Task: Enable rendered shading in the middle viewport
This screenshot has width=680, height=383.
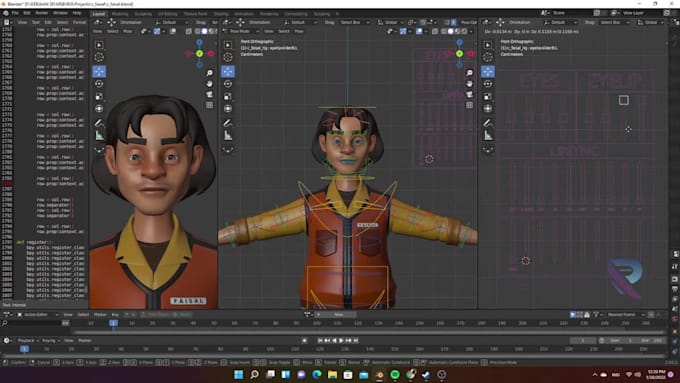Action: pyautogui.click(x=464, y=31)
